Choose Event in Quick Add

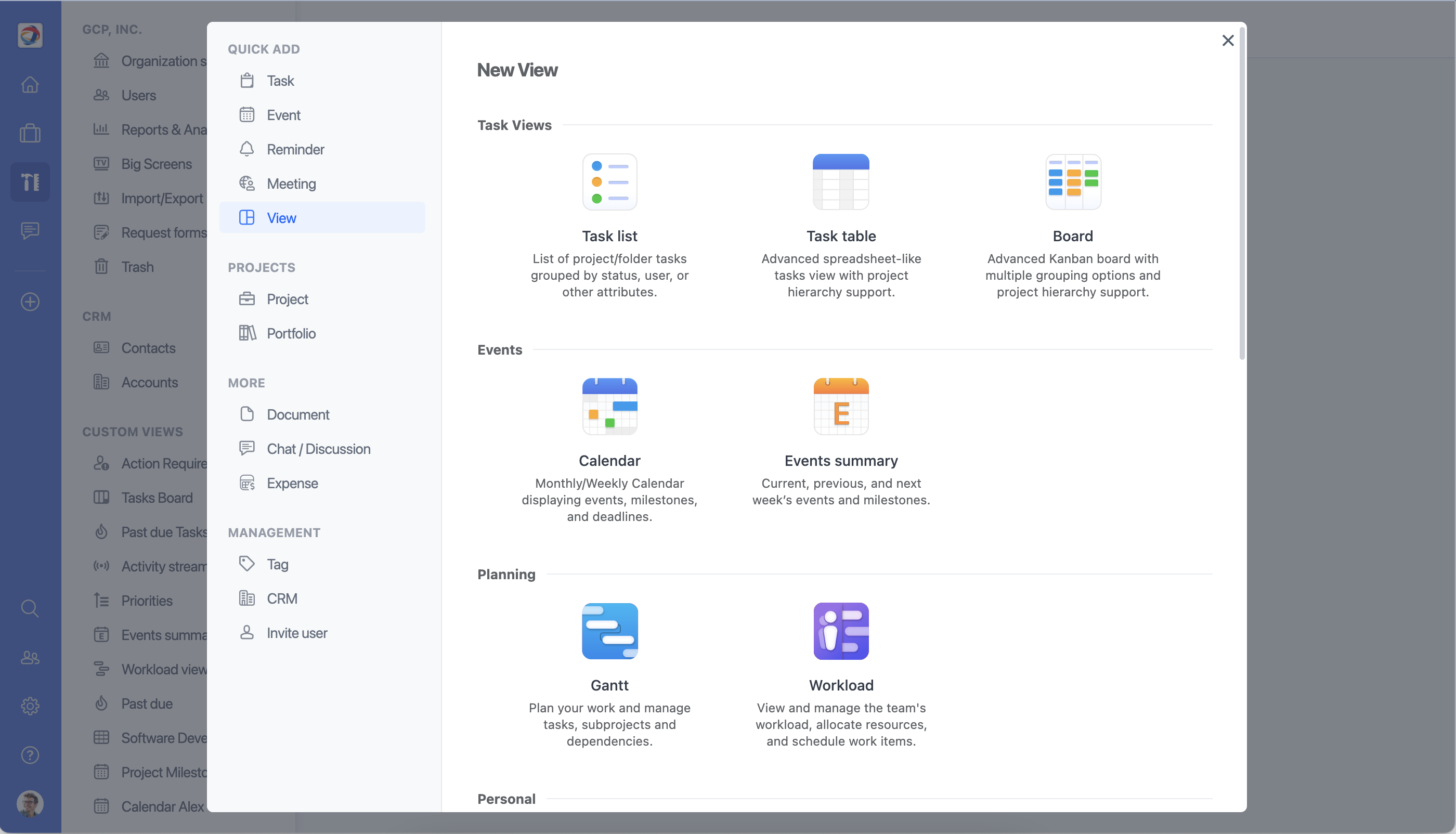pyautogui.click(x=322, y=115)
